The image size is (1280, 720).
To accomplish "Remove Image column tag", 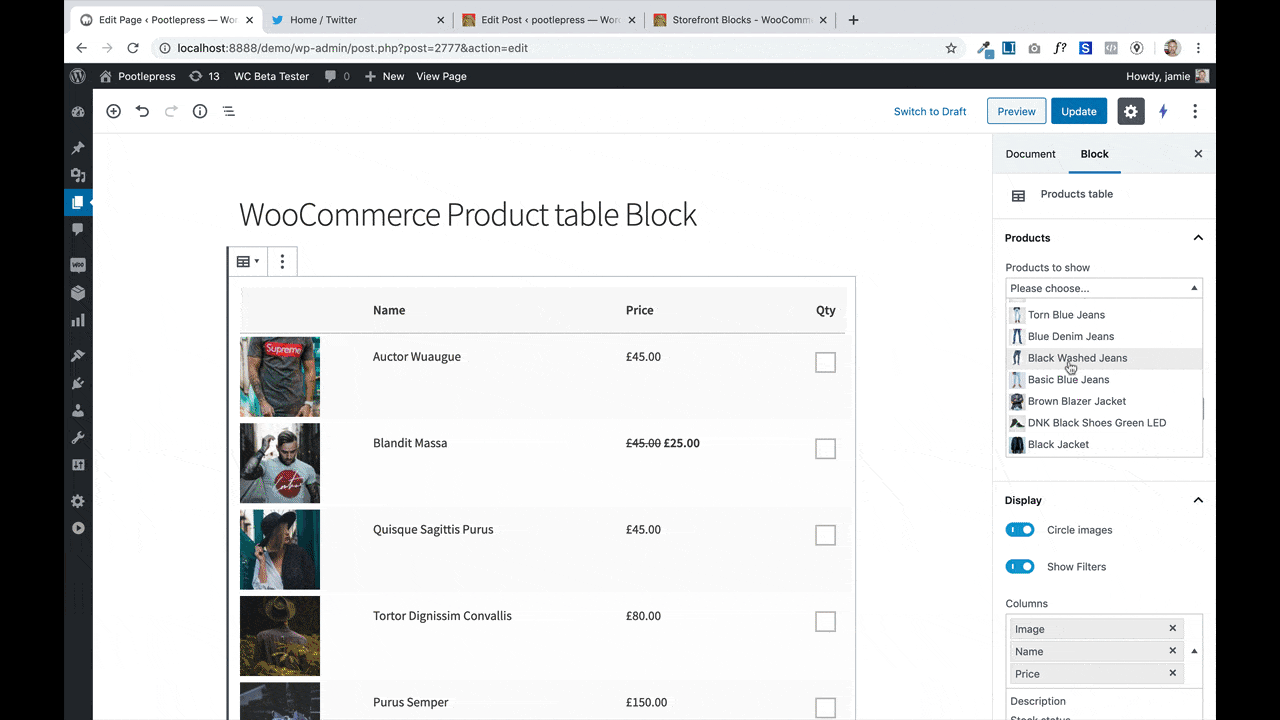I will 1173,628.
